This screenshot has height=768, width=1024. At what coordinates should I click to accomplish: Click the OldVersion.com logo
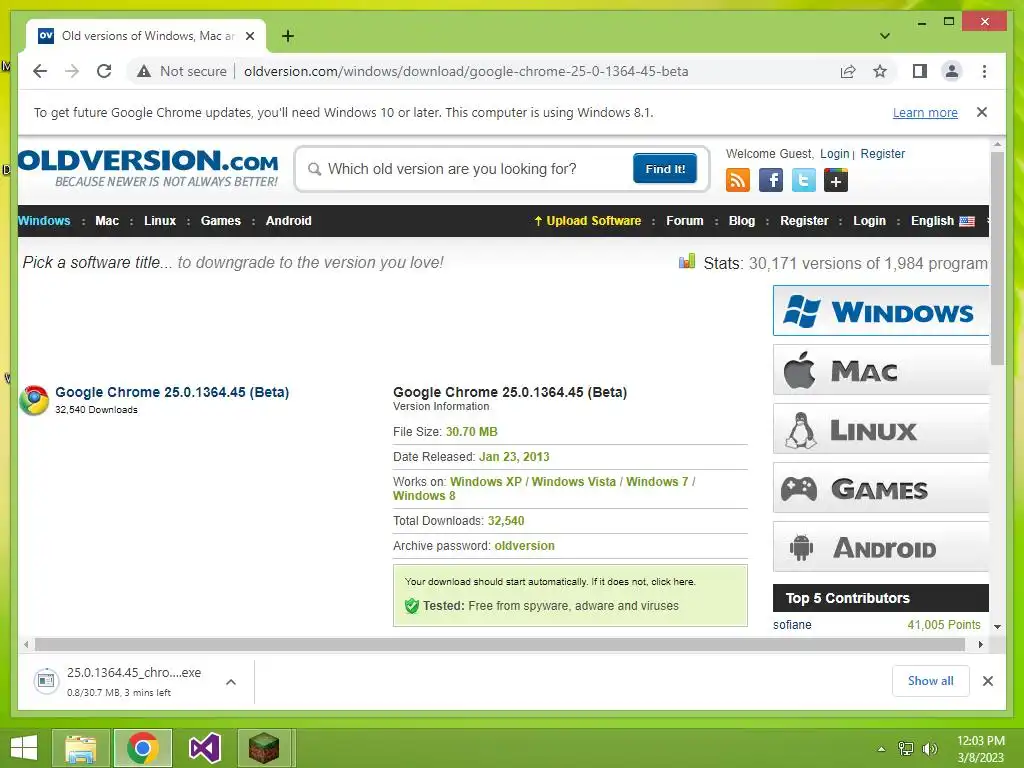(x=148, y=168)
